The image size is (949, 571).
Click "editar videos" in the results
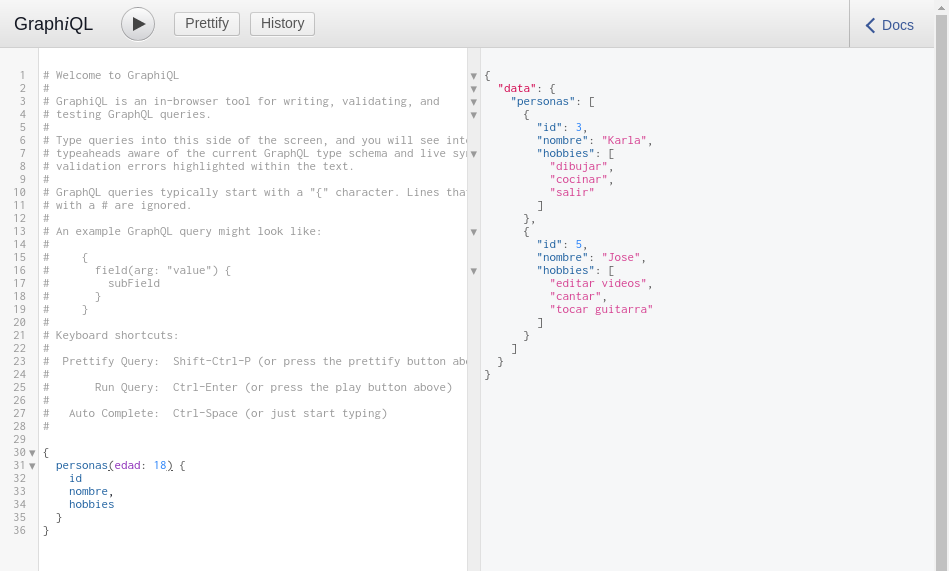[x=598, y=283]
